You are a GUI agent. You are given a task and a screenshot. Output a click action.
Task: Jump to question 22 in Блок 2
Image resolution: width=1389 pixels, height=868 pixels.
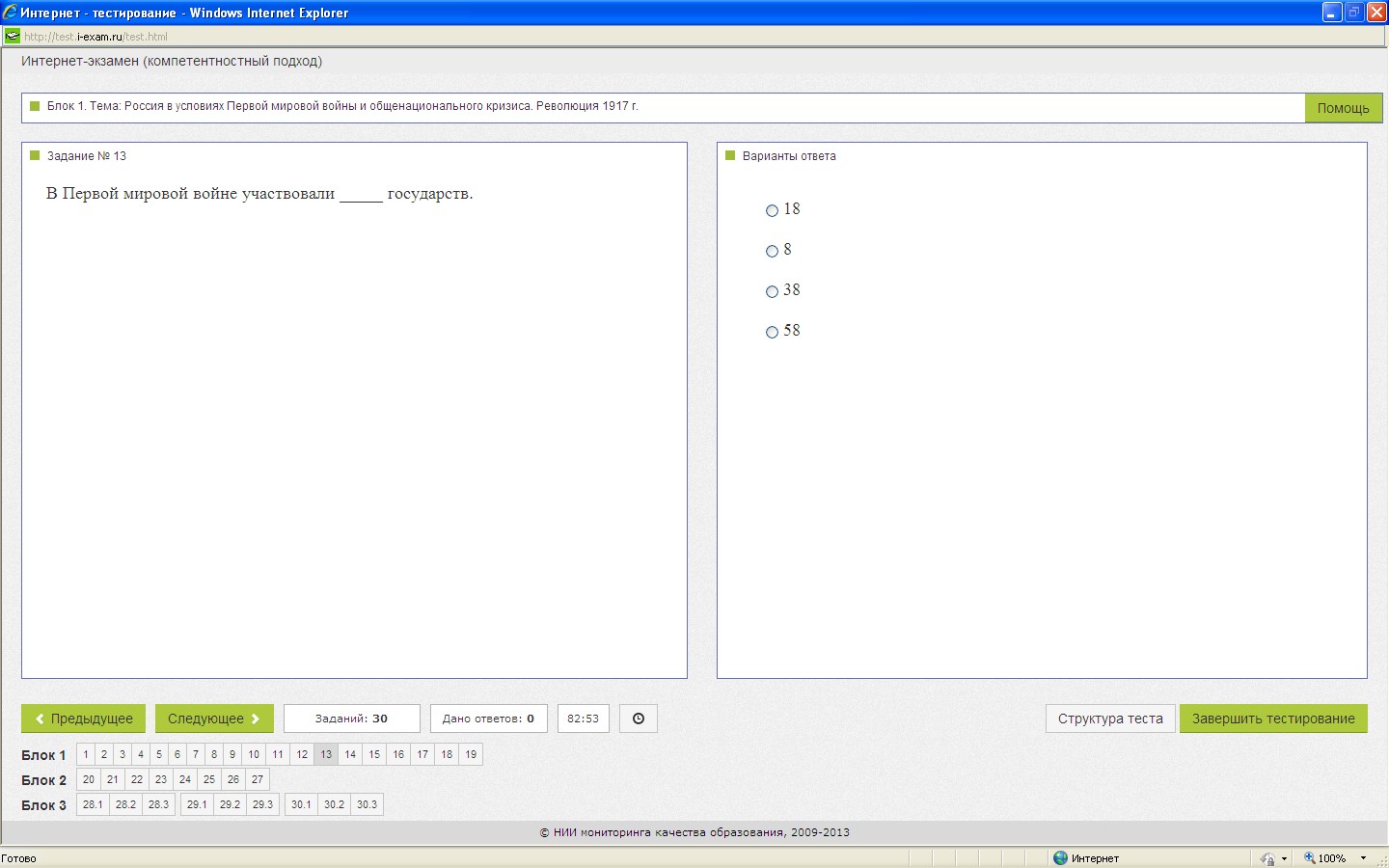137,779
